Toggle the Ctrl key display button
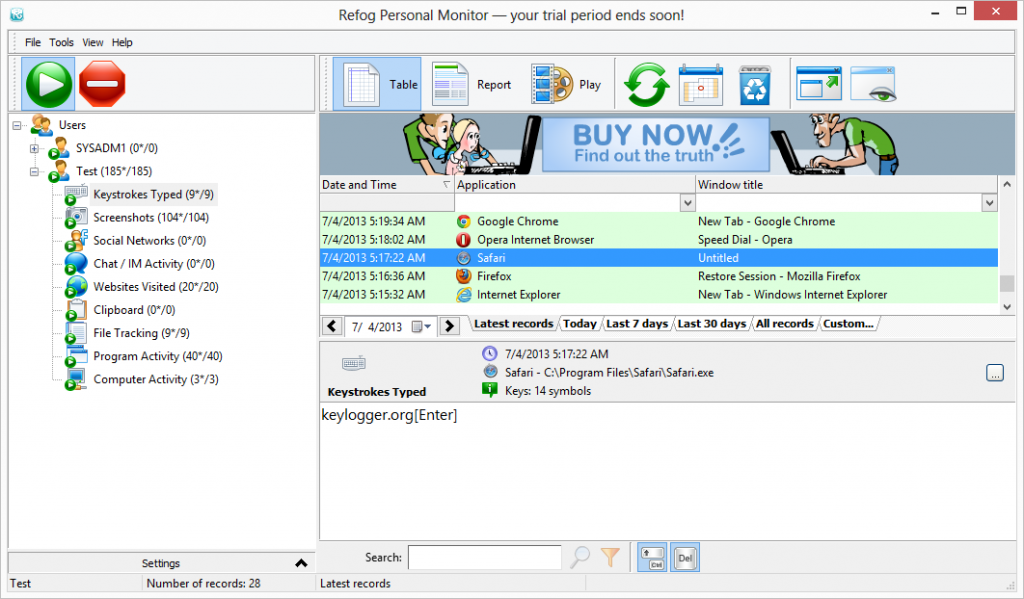 tap(652, 558)
